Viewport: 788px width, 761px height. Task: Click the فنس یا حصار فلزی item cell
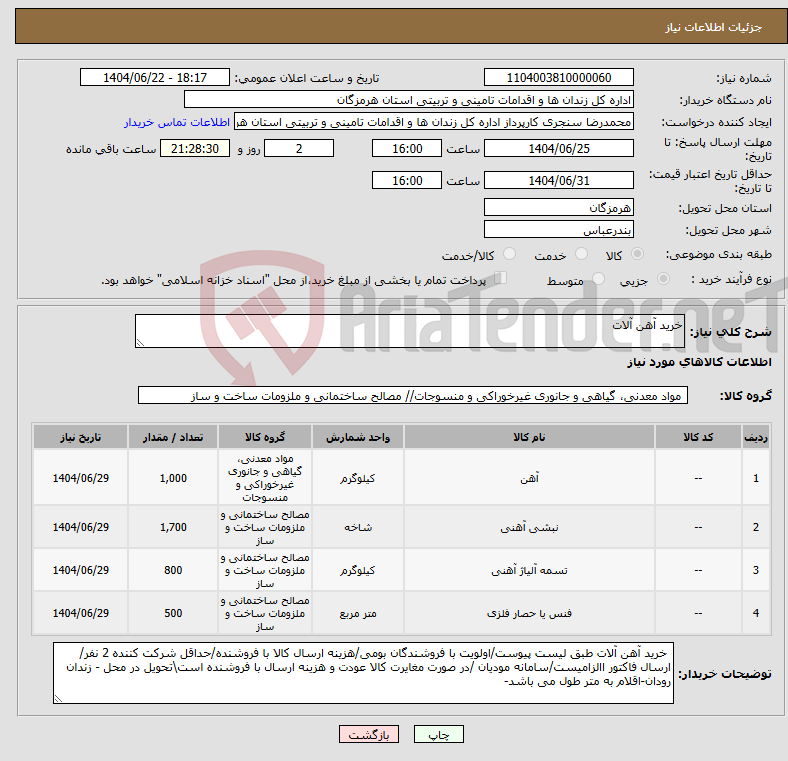pos(529,613)
